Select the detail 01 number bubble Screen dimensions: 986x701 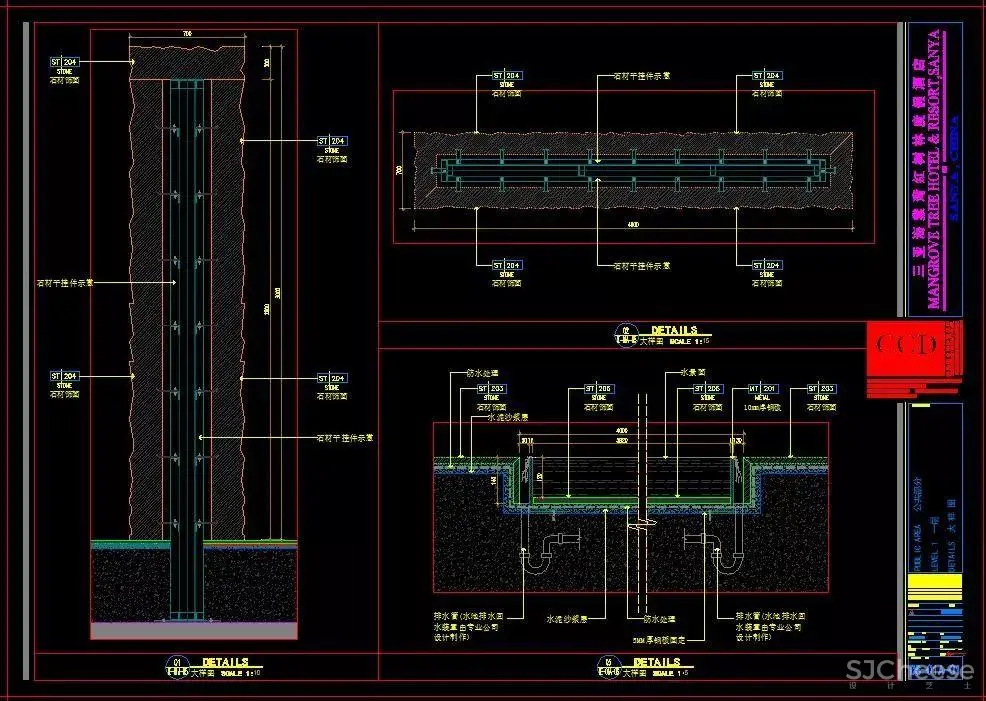click(x=176, y=665)
